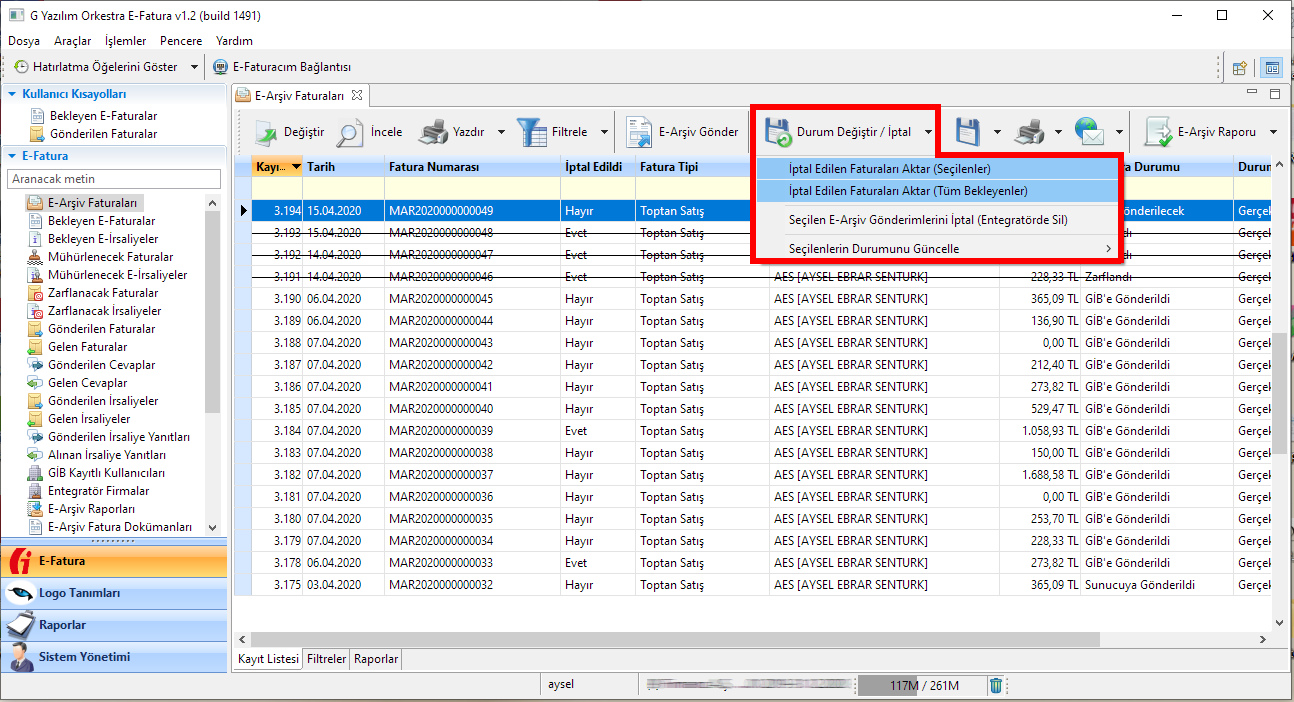Click the E-Faturacım Bağlantısı icon
The height and width of the screenshot is (702, 1294).
pyautogui.click(x=221, y=67)
